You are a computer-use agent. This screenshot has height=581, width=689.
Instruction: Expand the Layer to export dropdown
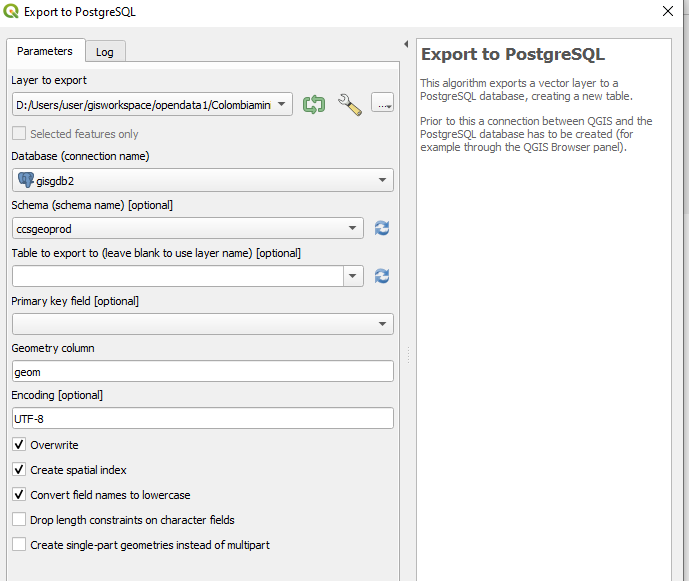pyautogui.click(x=283, y=104)
